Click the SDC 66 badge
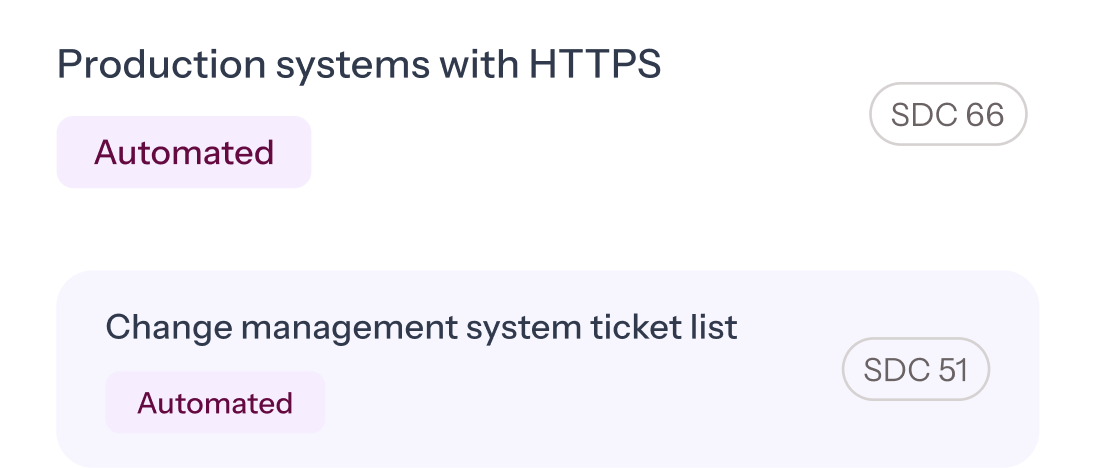 point(947,116)
